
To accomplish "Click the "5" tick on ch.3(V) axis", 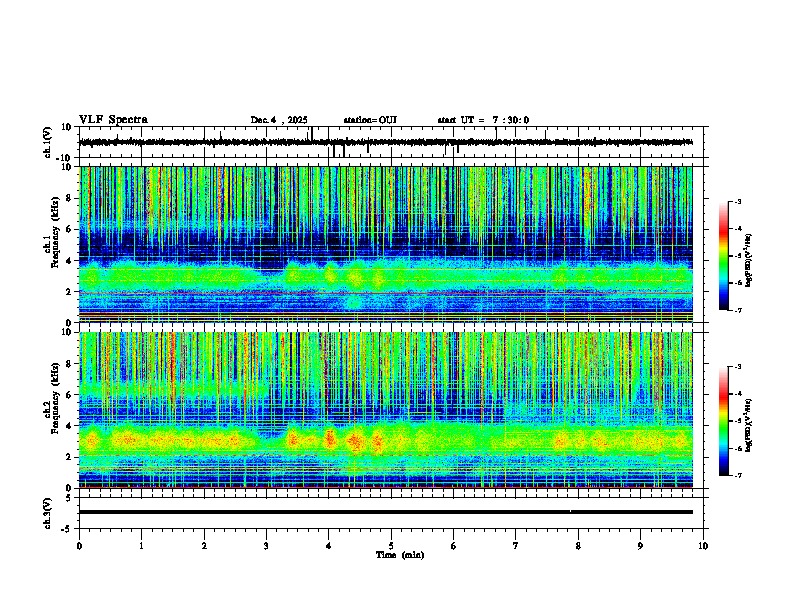I will click(69, 498).
